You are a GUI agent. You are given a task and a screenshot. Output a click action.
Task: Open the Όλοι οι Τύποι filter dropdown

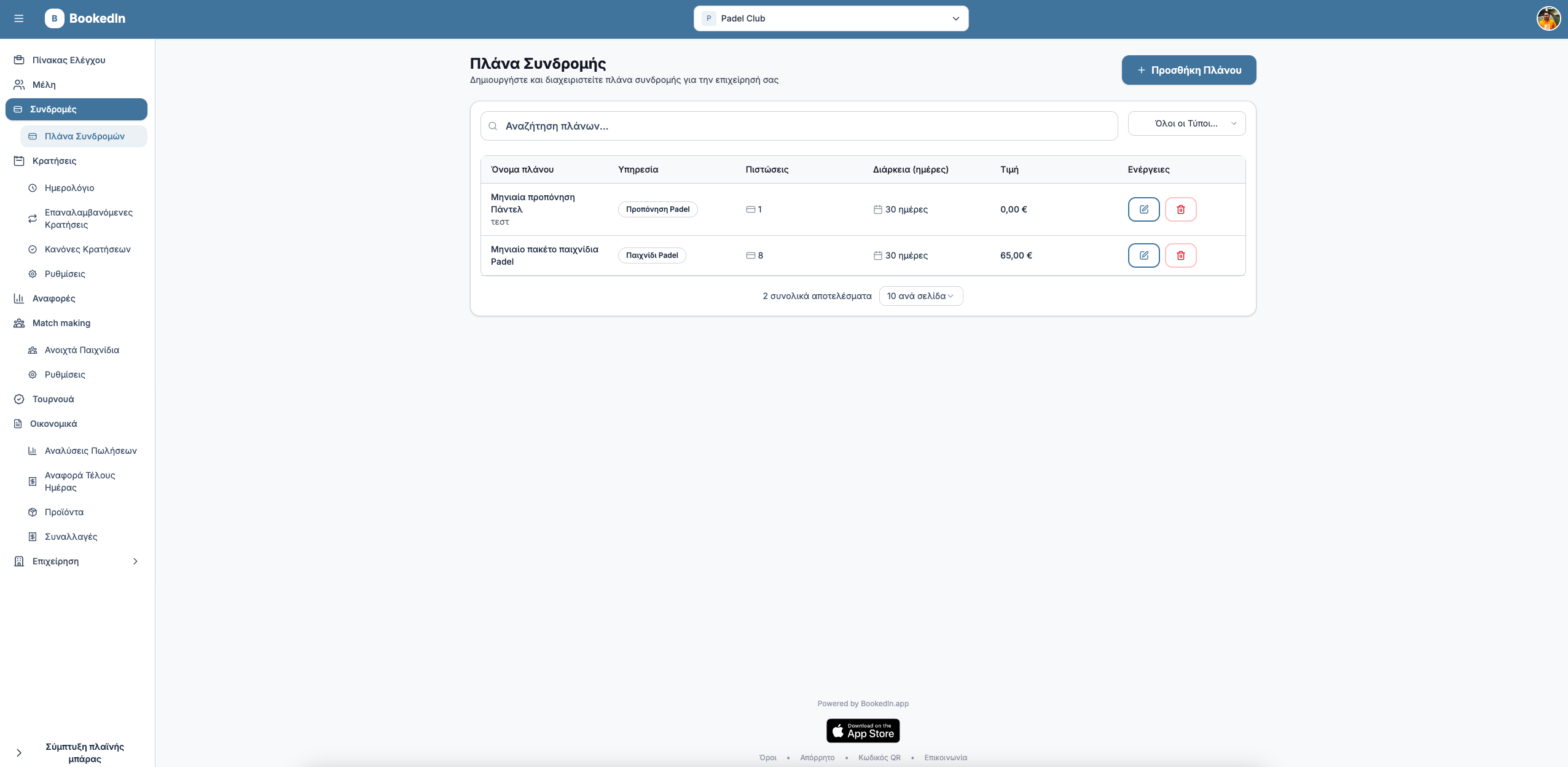[1186, 123]
